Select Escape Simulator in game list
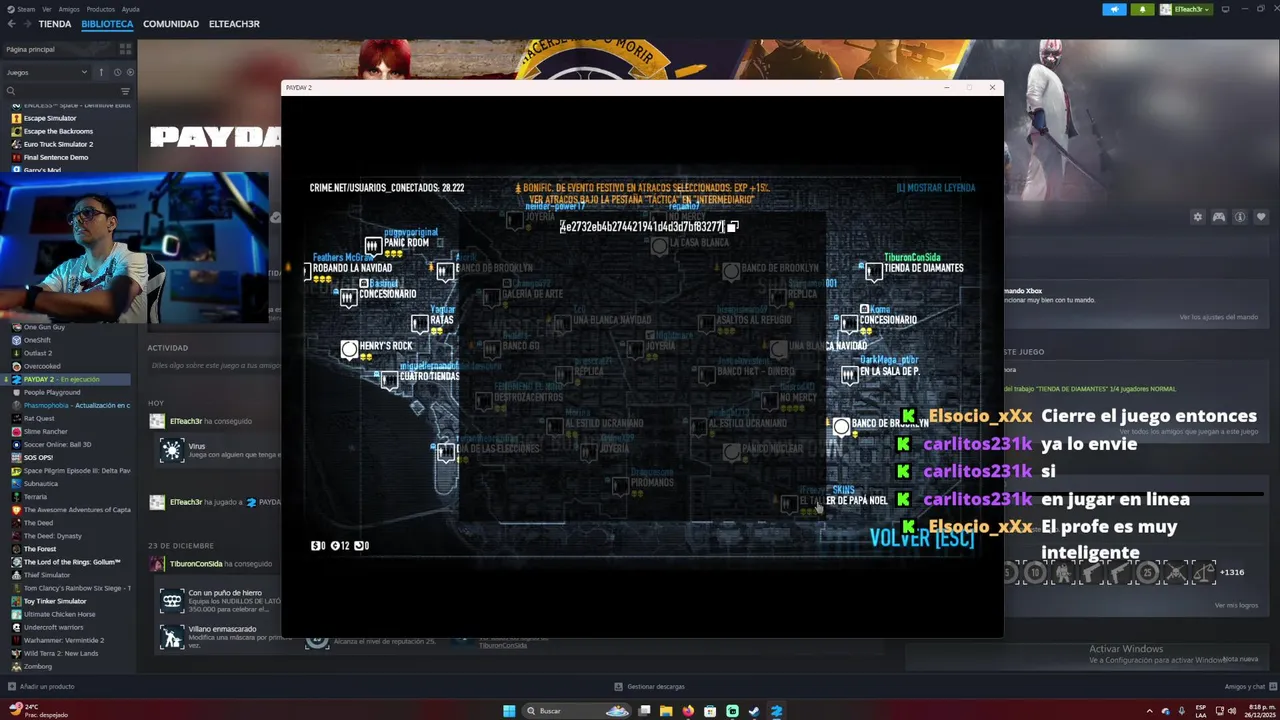The image size is (1280, 720). (50, 118)
